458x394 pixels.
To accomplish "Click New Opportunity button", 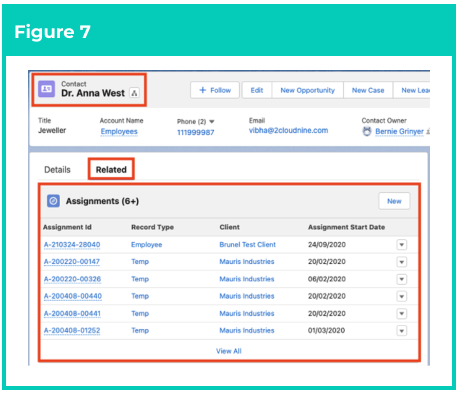I will coord(308,90).
